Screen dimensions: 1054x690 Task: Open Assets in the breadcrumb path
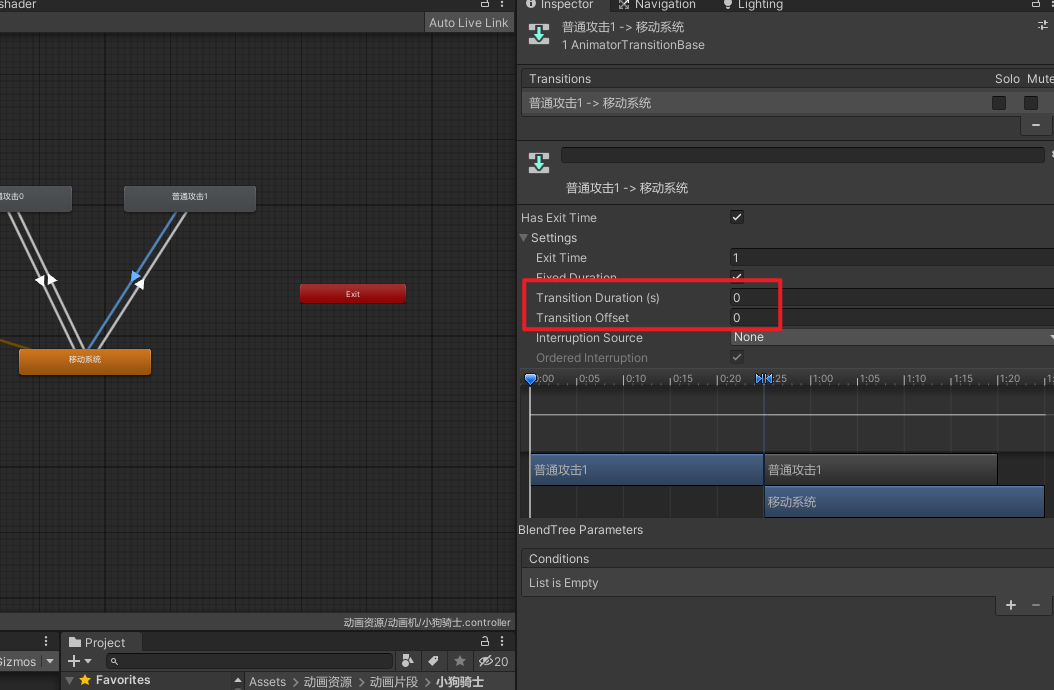pos(268,681)
